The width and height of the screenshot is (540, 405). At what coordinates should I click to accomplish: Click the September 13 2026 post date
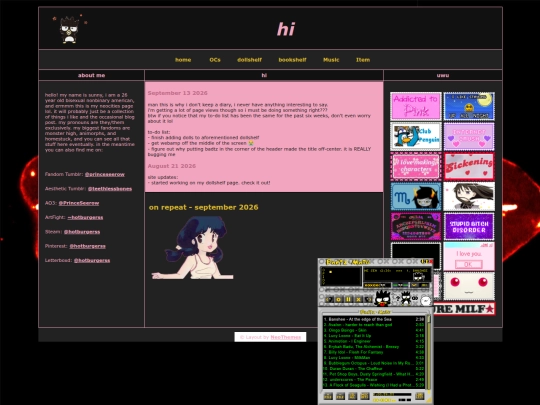click(x=177, y=93)
